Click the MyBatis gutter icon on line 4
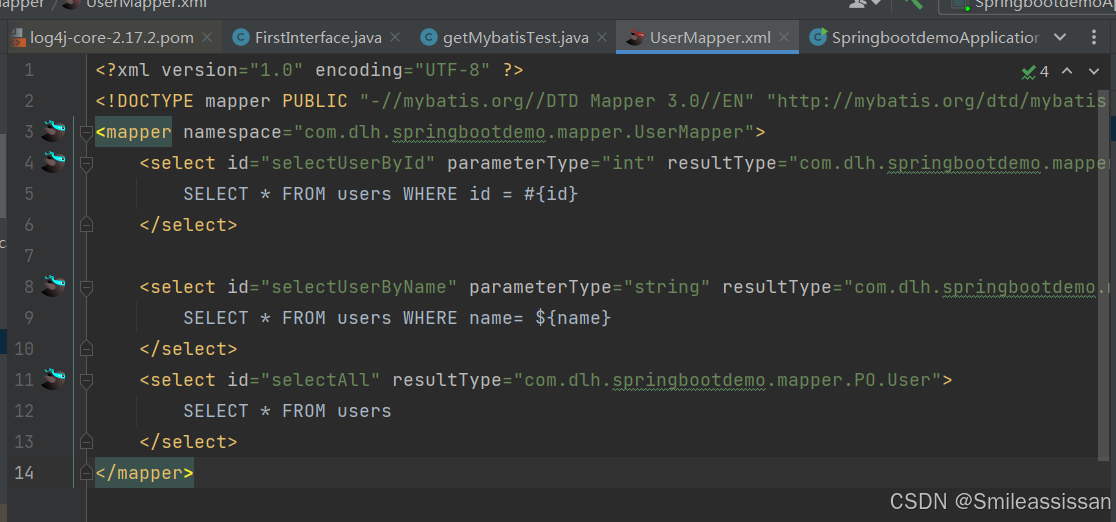 point(53,162)
